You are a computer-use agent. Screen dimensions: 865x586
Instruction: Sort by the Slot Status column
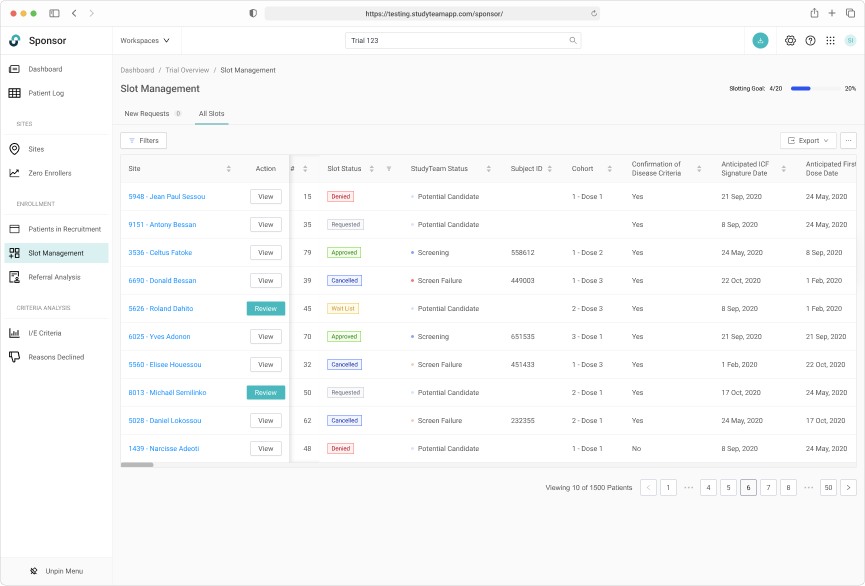pos(372,169)
